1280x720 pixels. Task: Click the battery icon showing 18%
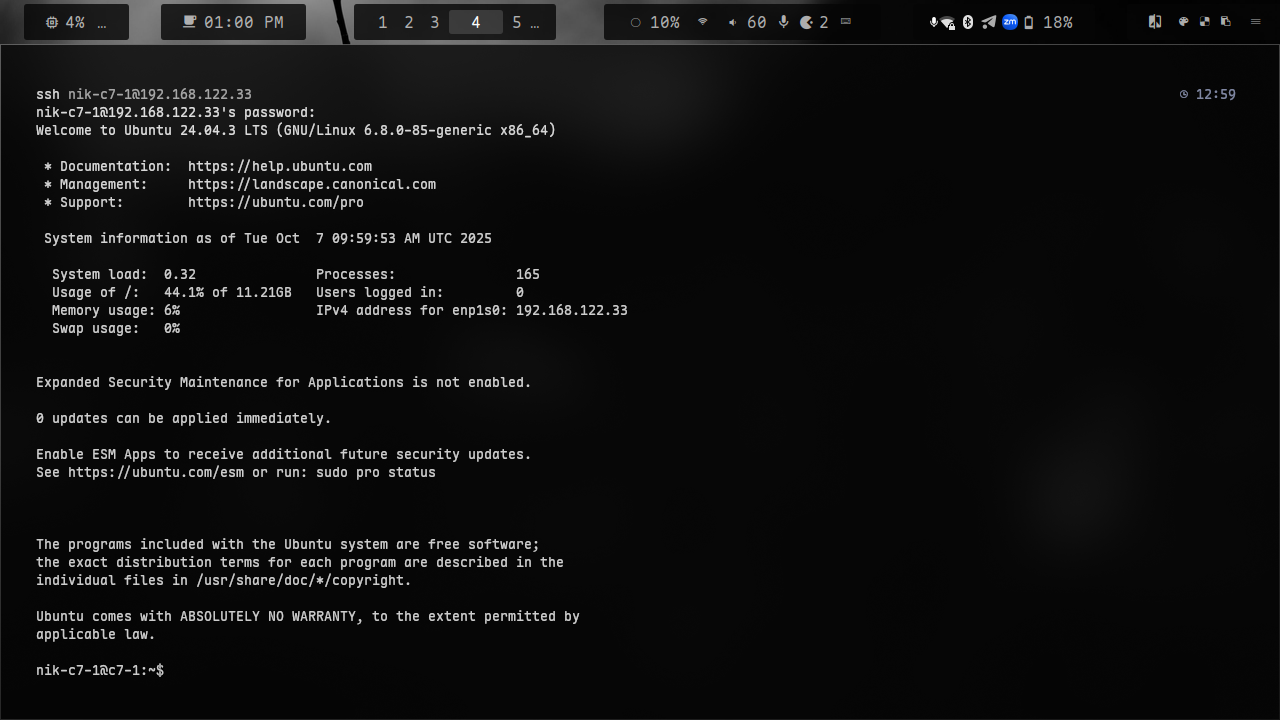click(x=1029, y=22)
